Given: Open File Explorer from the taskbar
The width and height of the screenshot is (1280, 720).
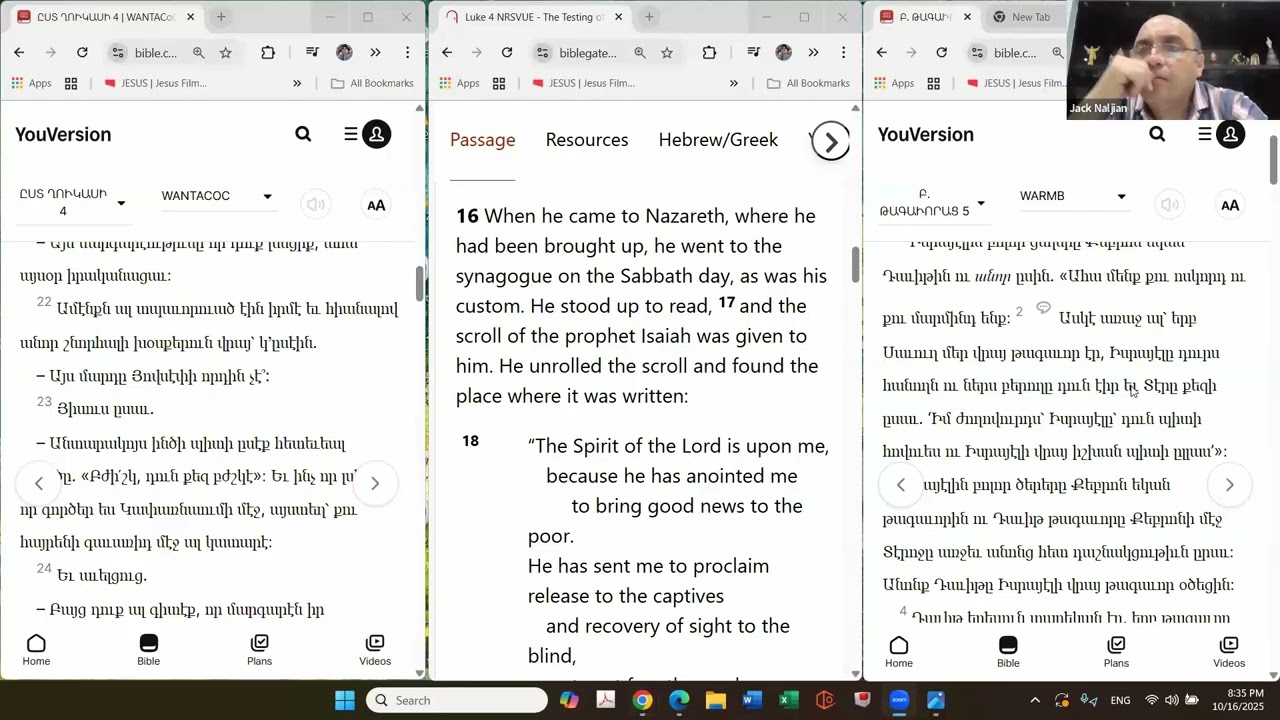Looking at the screenshot, I should tap(715, 700).
